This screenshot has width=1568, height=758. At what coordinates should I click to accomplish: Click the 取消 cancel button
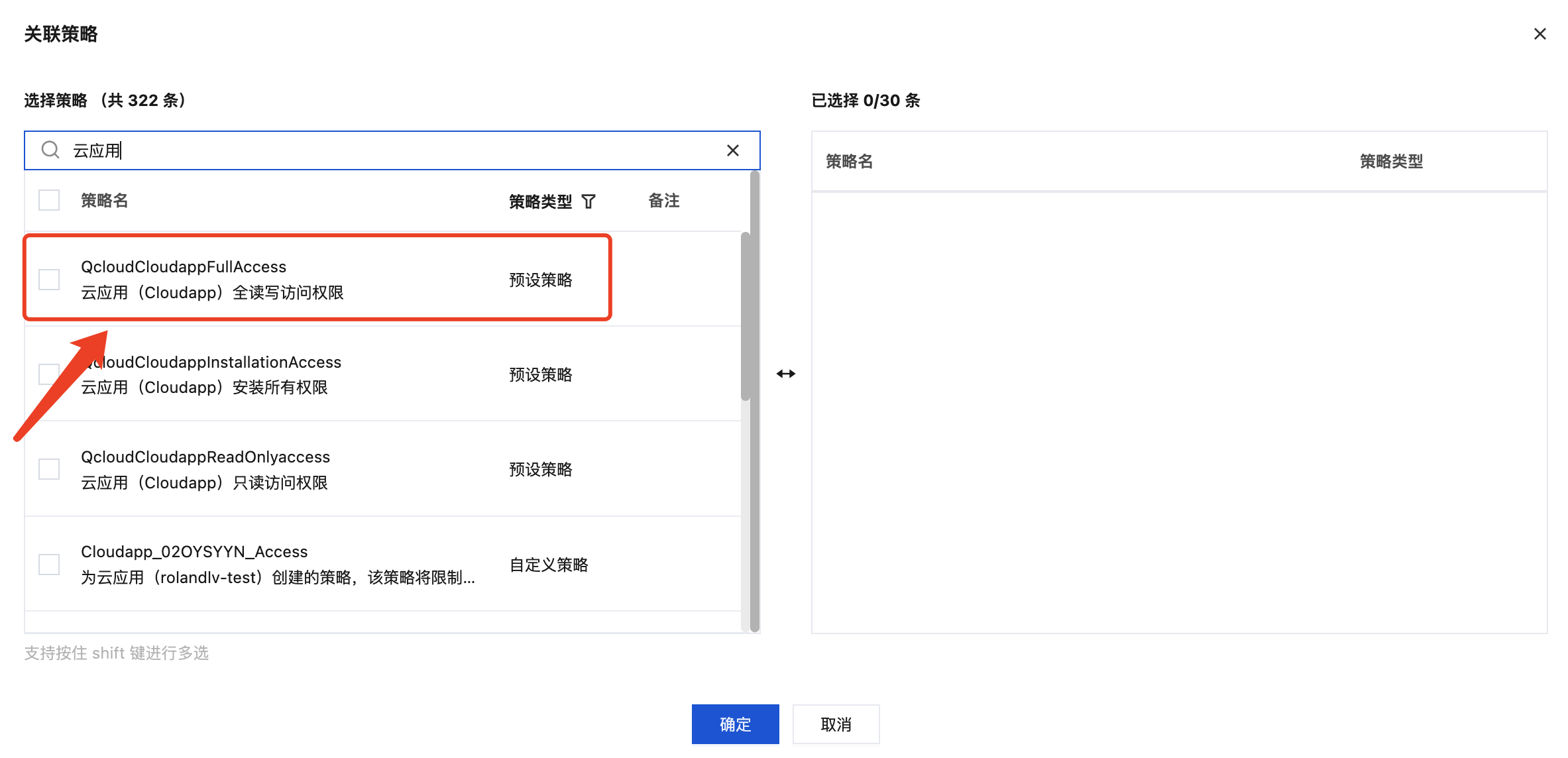click(836, 724)
